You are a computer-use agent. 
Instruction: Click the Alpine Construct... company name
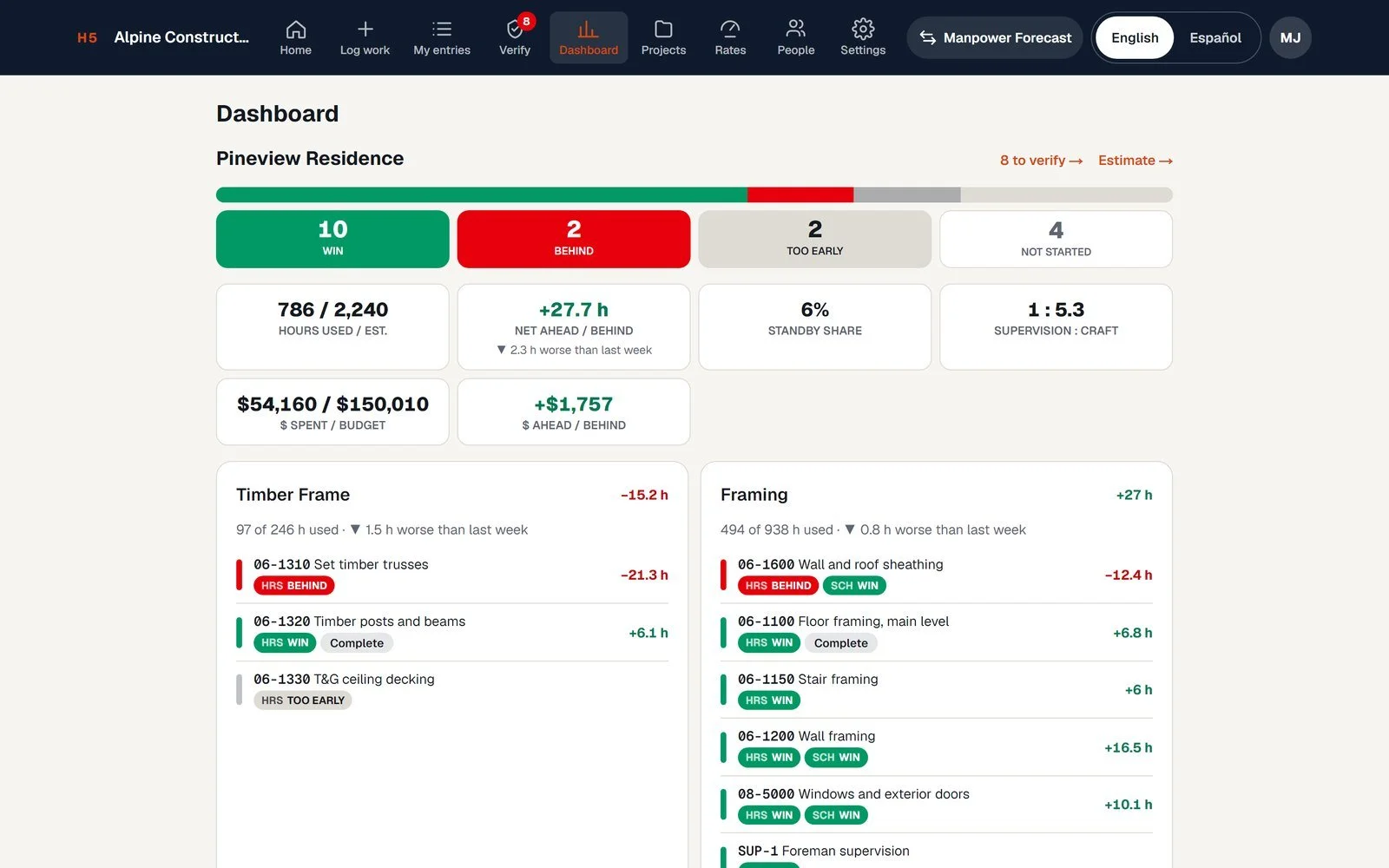pos(181,37)
